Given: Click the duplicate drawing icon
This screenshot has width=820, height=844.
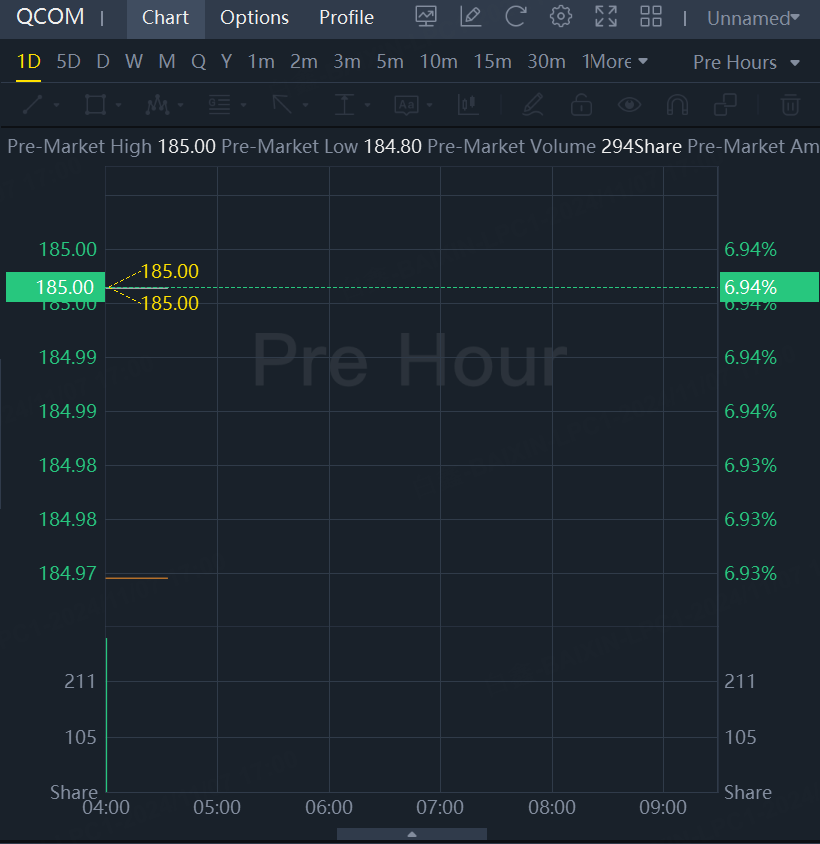Looking at the screenshot, I should [725, 104].
